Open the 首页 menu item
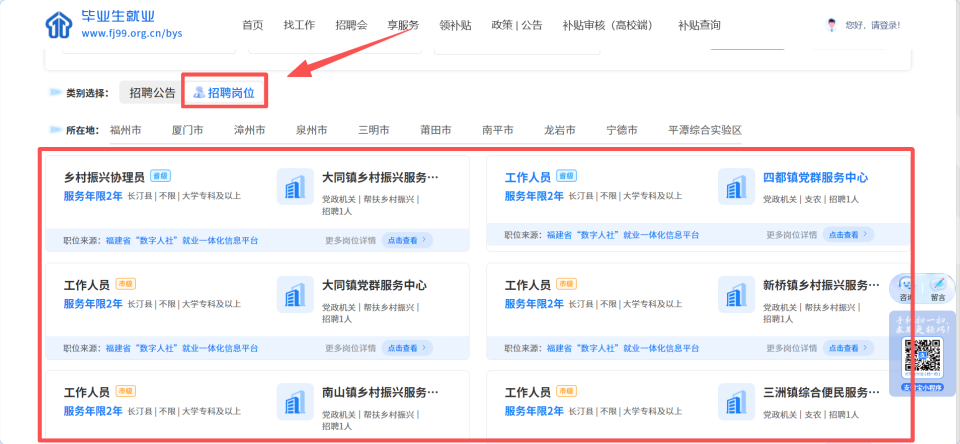Viewport: 960px width, 444px height. (x=252, y=25)
